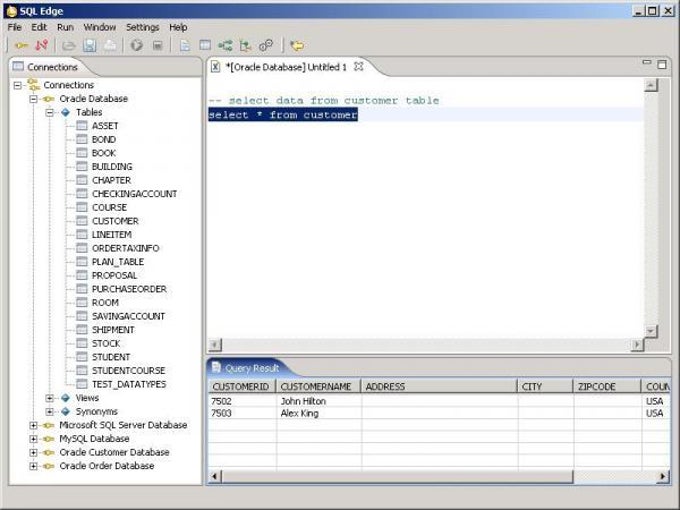Select the PURCHASEORDER table
The width and height of the screenshot is (680, 510).
click(129, 289)
